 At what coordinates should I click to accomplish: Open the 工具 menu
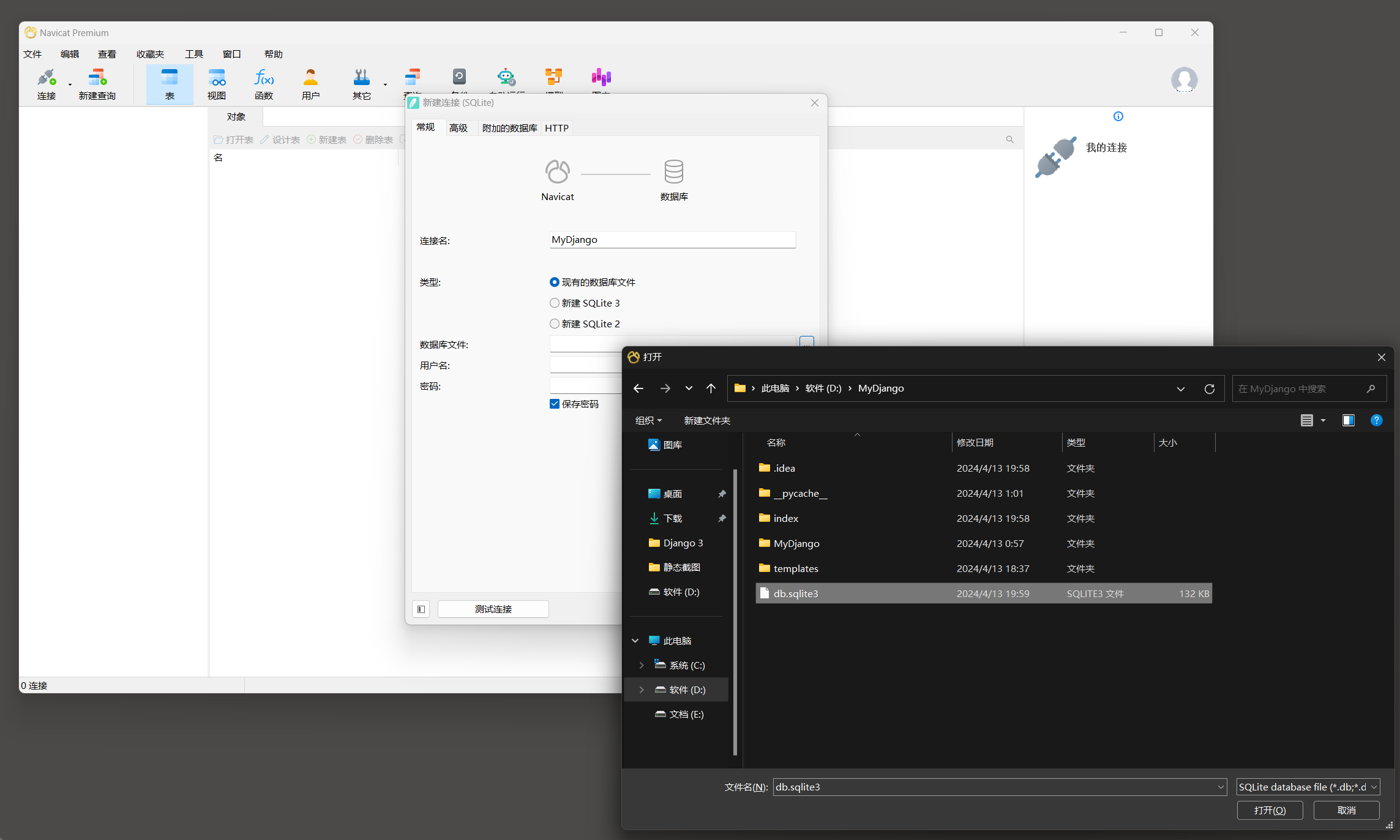(194, 54)
